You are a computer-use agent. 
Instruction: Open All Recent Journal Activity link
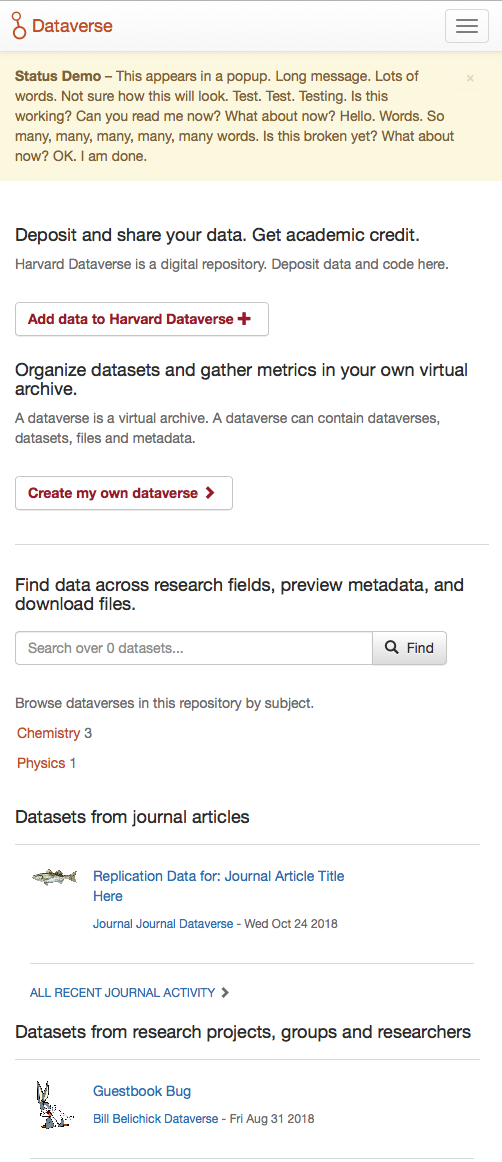pos(122,992)
